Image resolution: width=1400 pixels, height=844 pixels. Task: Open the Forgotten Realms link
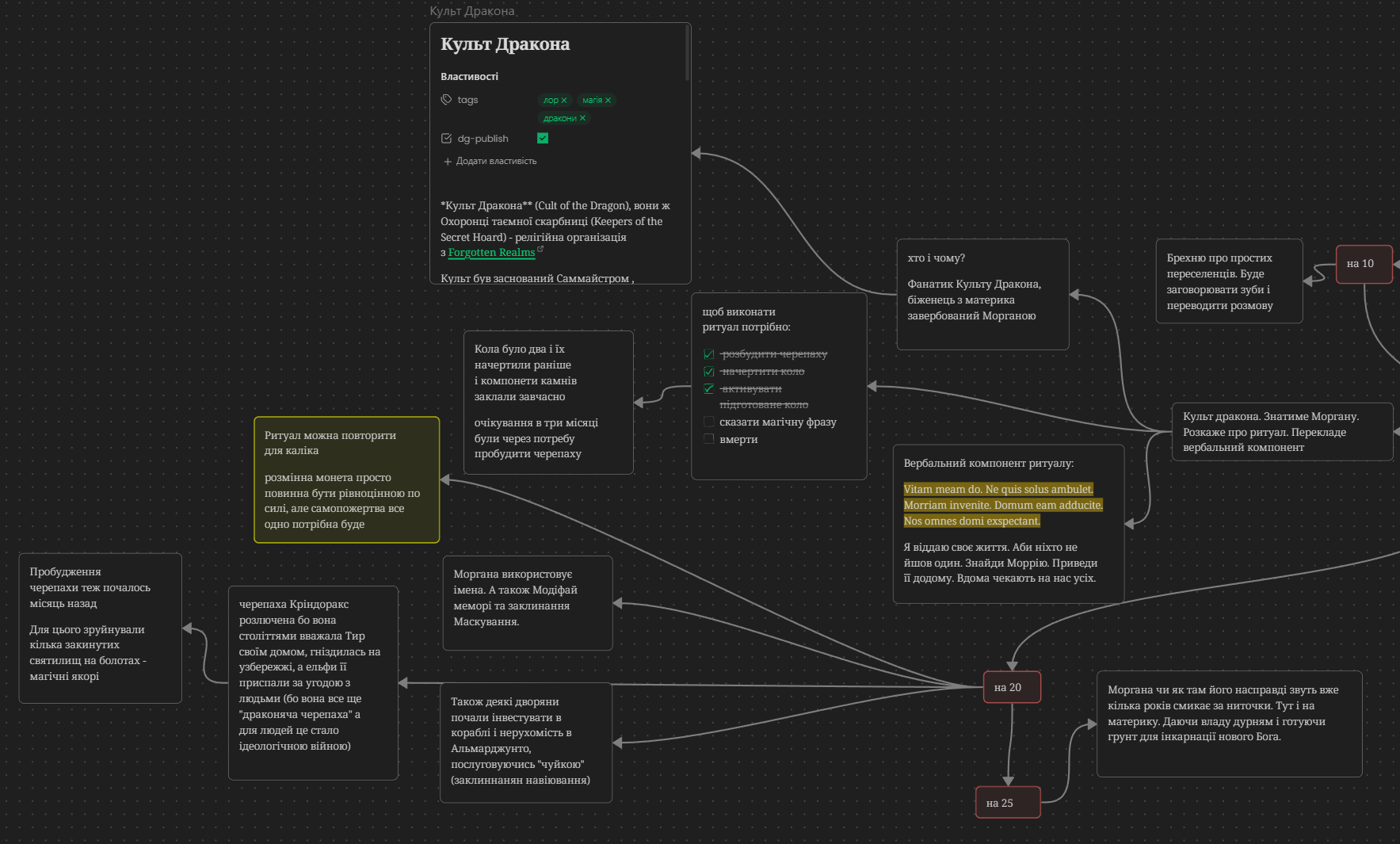491,253
